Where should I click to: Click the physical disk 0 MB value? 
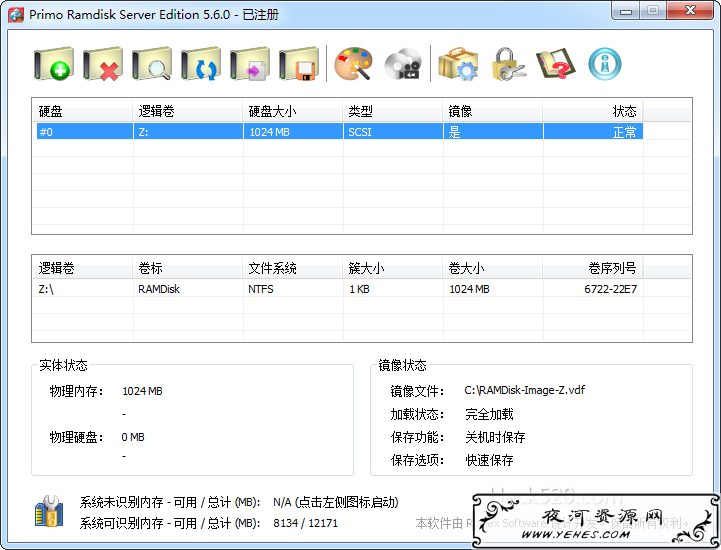coord(133,437)
